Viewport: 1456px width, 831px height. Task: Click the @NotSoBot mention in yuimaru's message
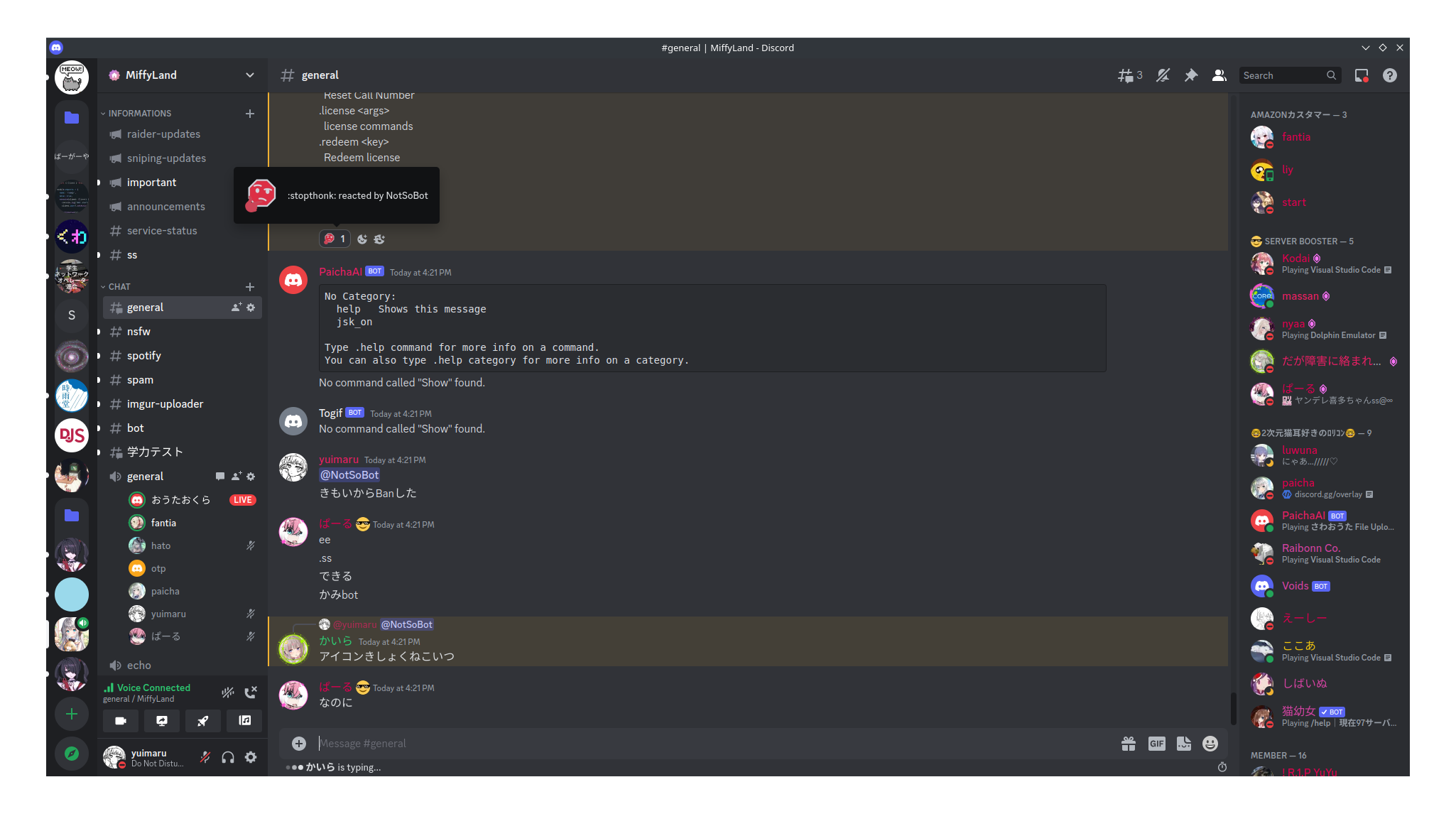click(x=349, y=475)
